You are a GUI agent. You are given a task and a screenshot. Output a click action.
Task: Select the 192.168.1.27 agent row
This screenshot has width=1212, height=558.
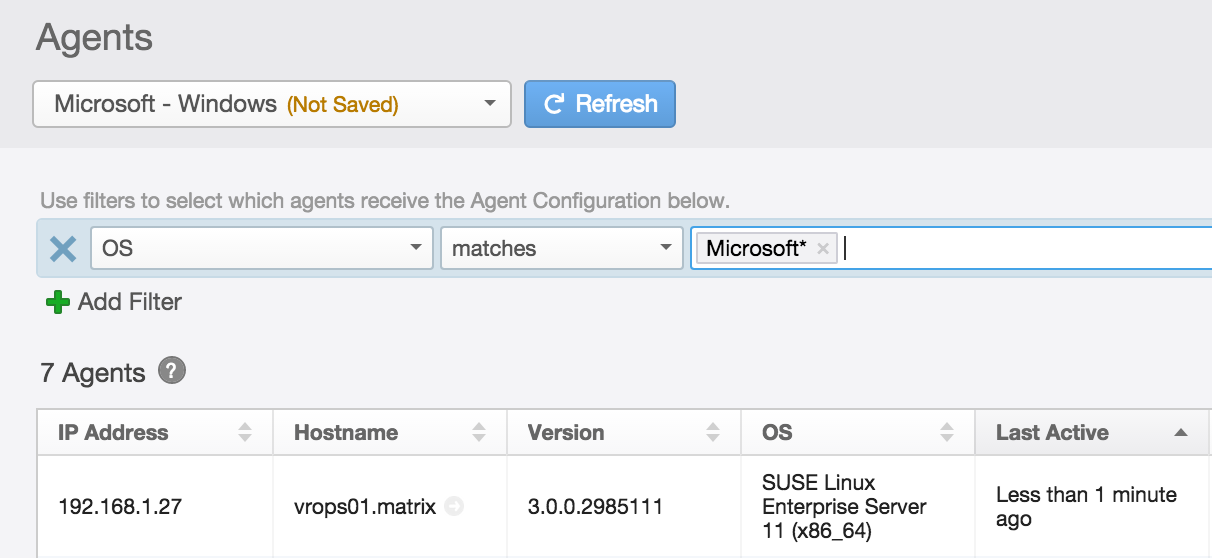click(x=120, y=507)
